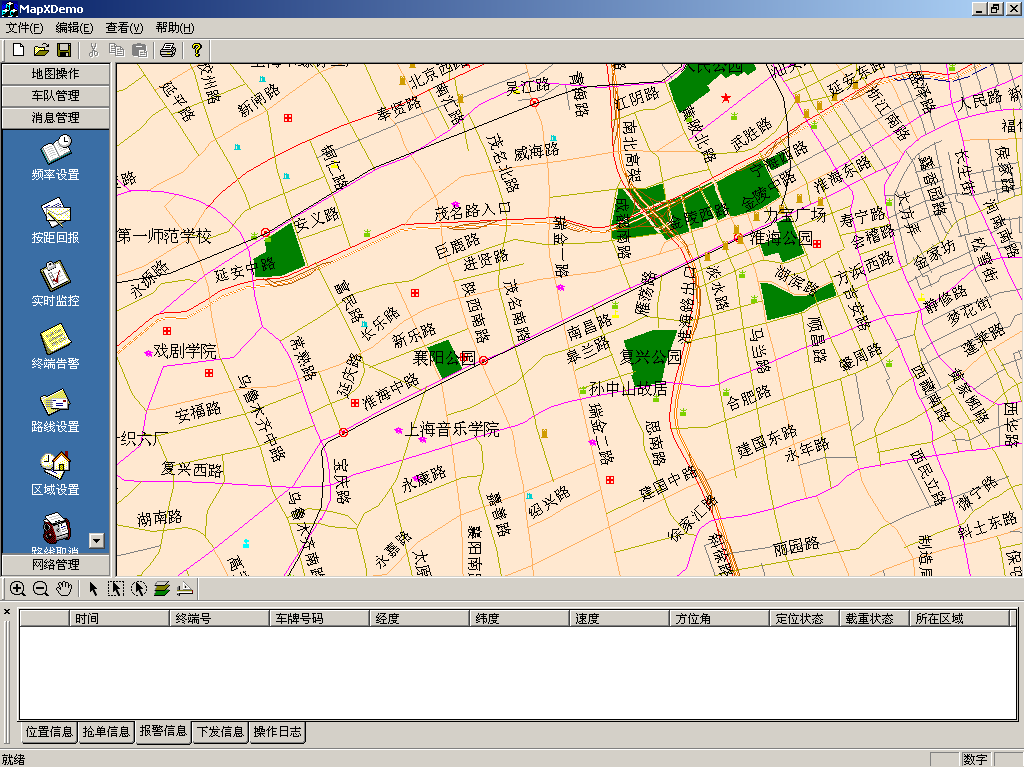Viewport: 1024px width, 768px height.
Task: Select the distance ruler measure tool
Action: click(x=185, y=589)
